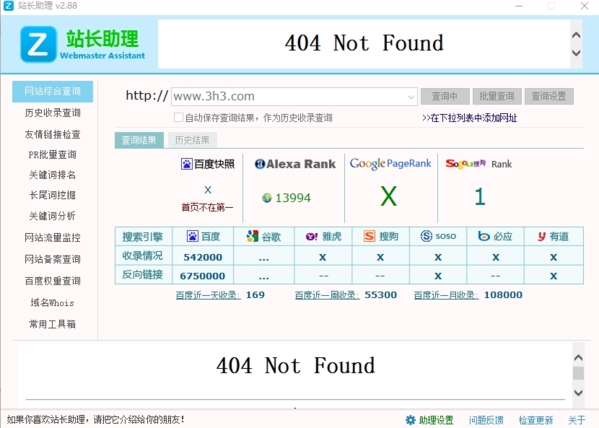This screenshot has height=428, width=599.
Task: Click the Baidu 收录情况 value 542000
Action: (x=203, y=257)
